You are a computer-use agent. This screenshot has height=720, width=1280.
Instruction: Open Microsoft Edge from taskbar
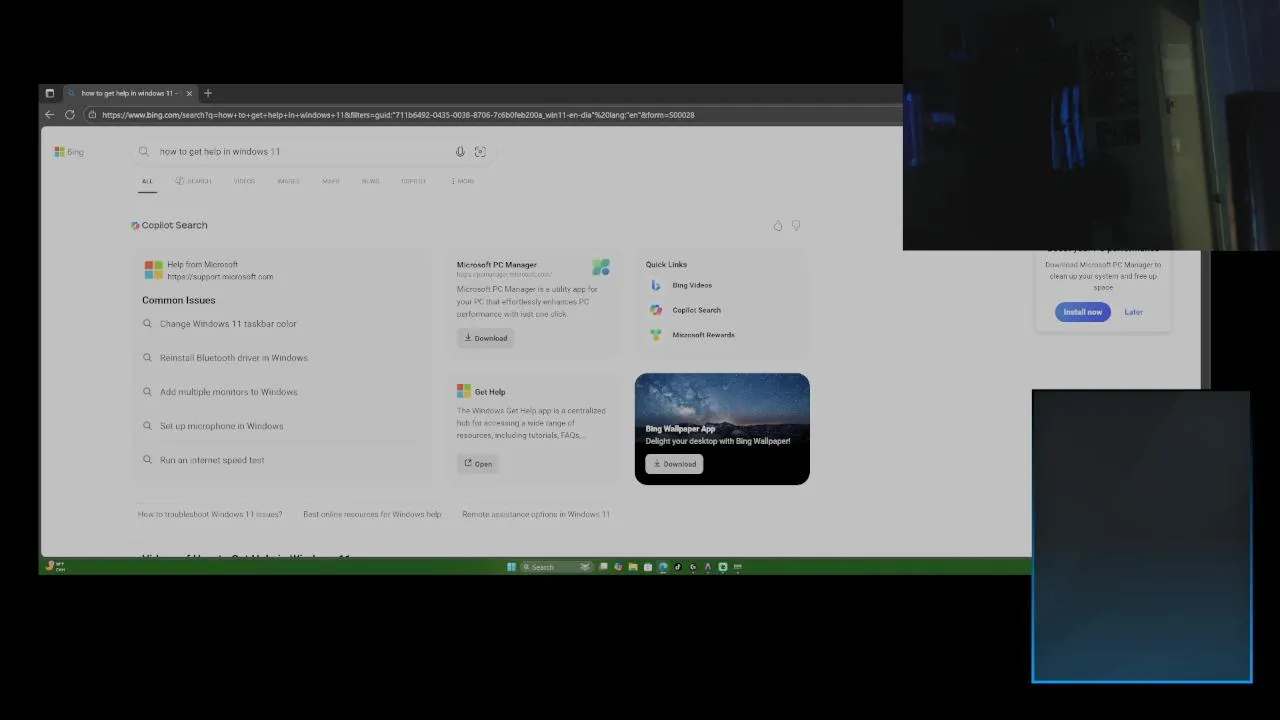662,567
